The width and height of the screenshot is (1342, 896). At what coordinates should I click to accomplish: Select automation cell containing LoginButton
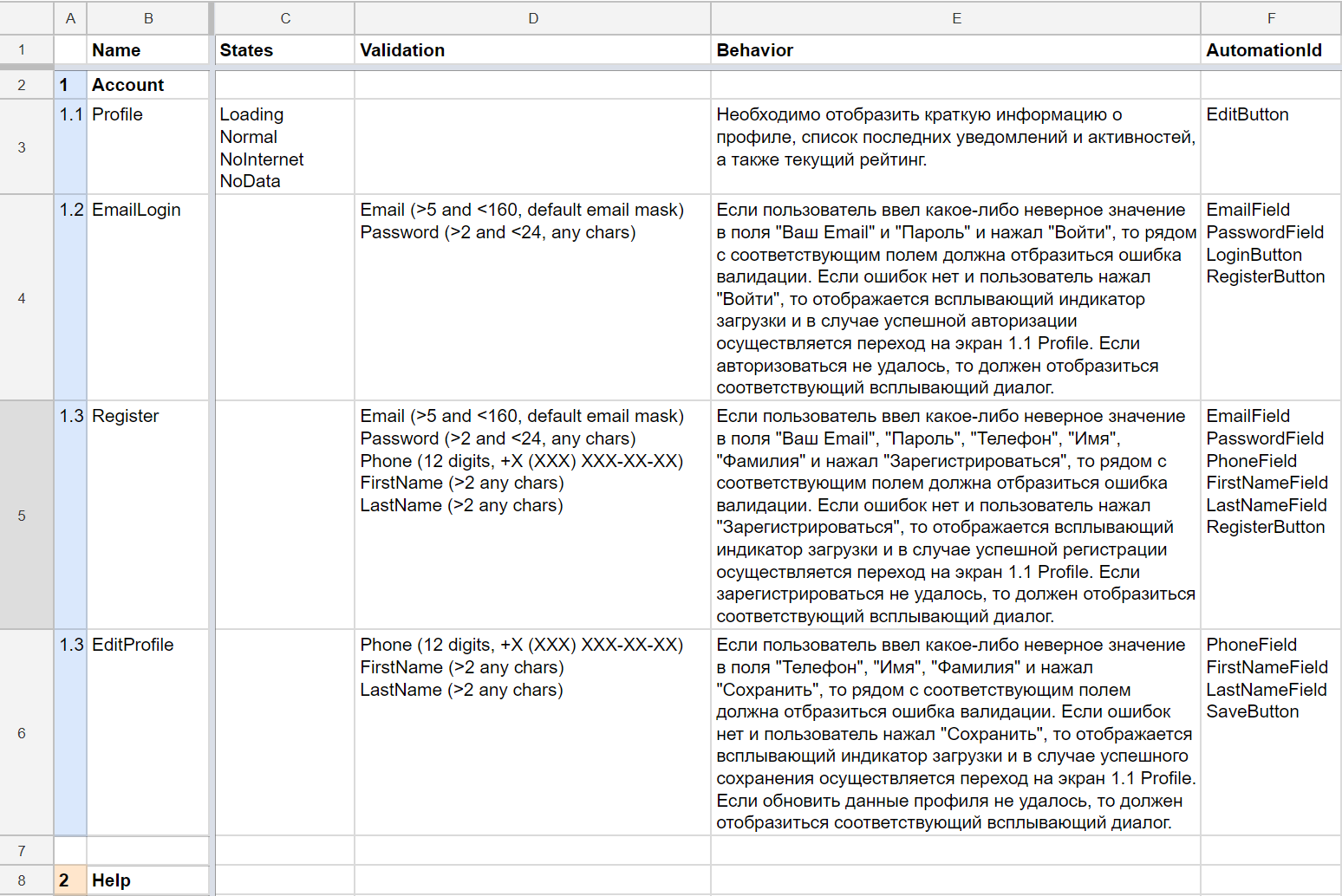point(1271,298)
